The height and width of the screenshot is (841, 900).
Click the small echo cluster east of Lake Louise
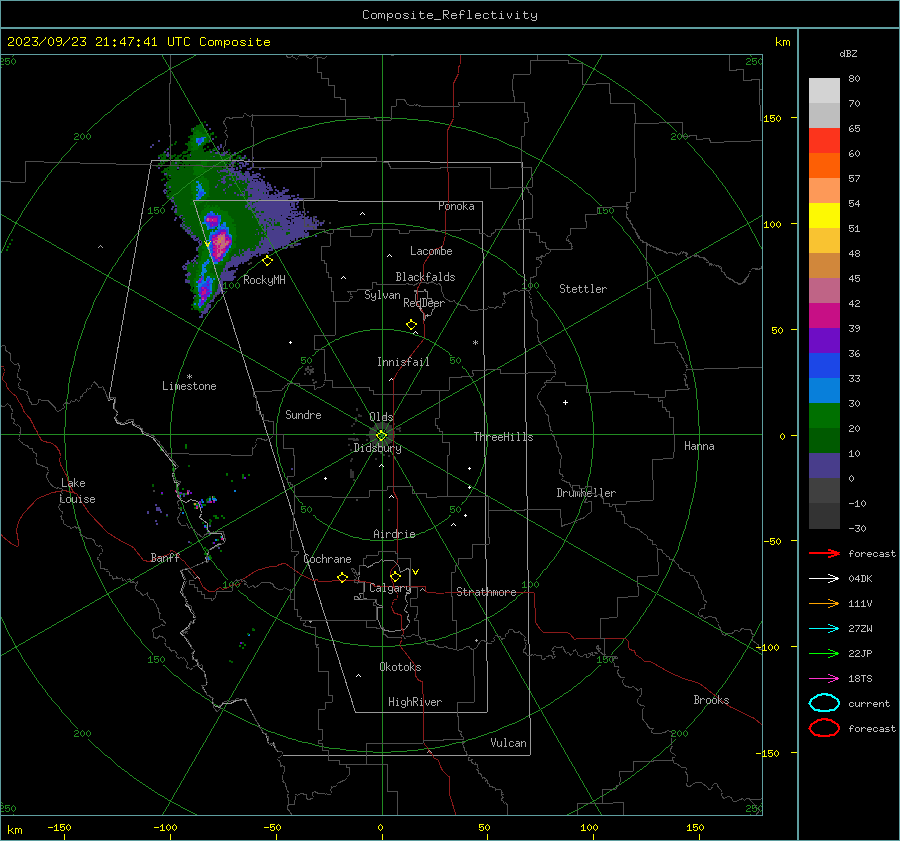(x=195, y=501)
